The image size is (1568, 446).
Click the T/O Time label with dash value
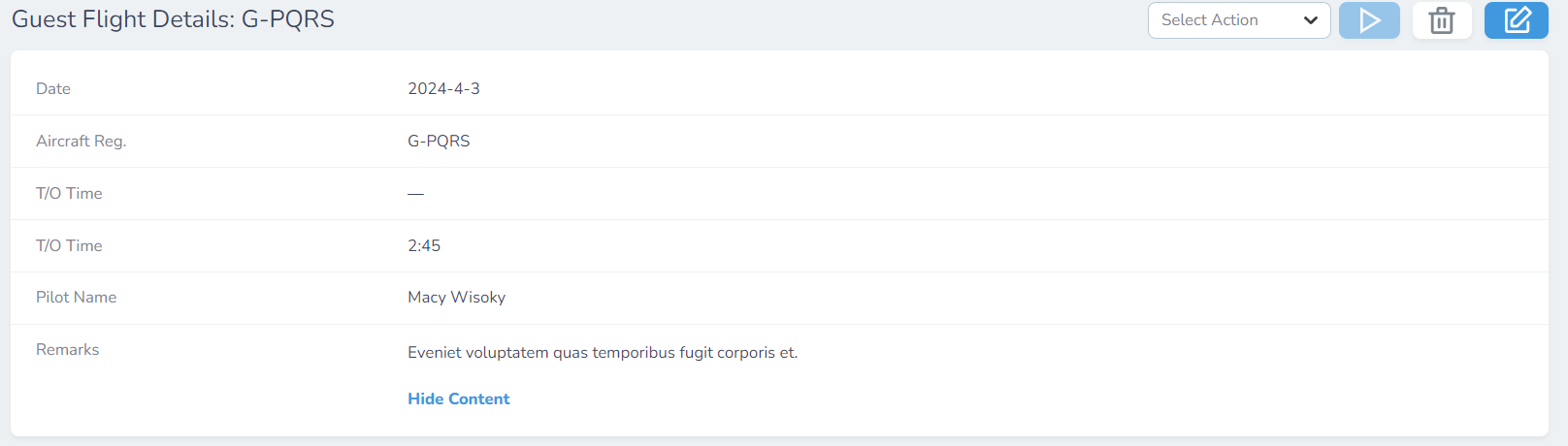(69, 193)
